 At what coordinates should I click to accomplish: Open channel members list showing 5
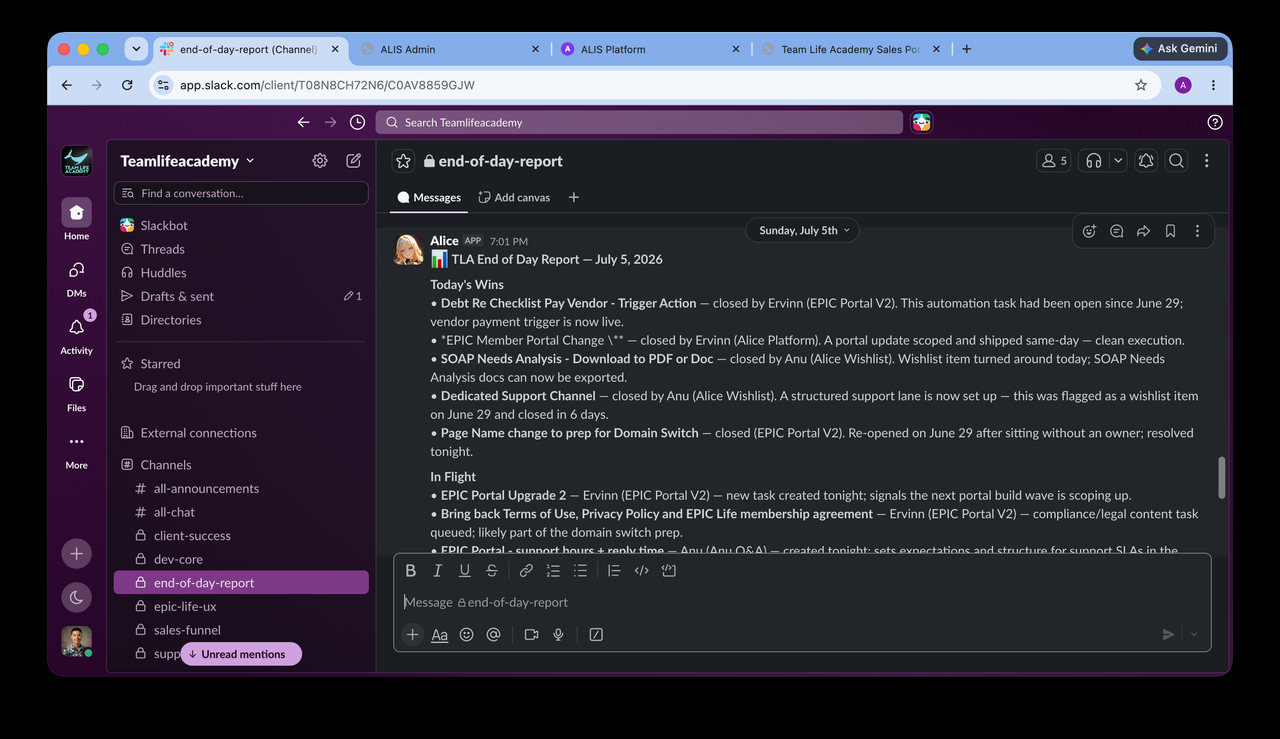tap(1054, 161)
